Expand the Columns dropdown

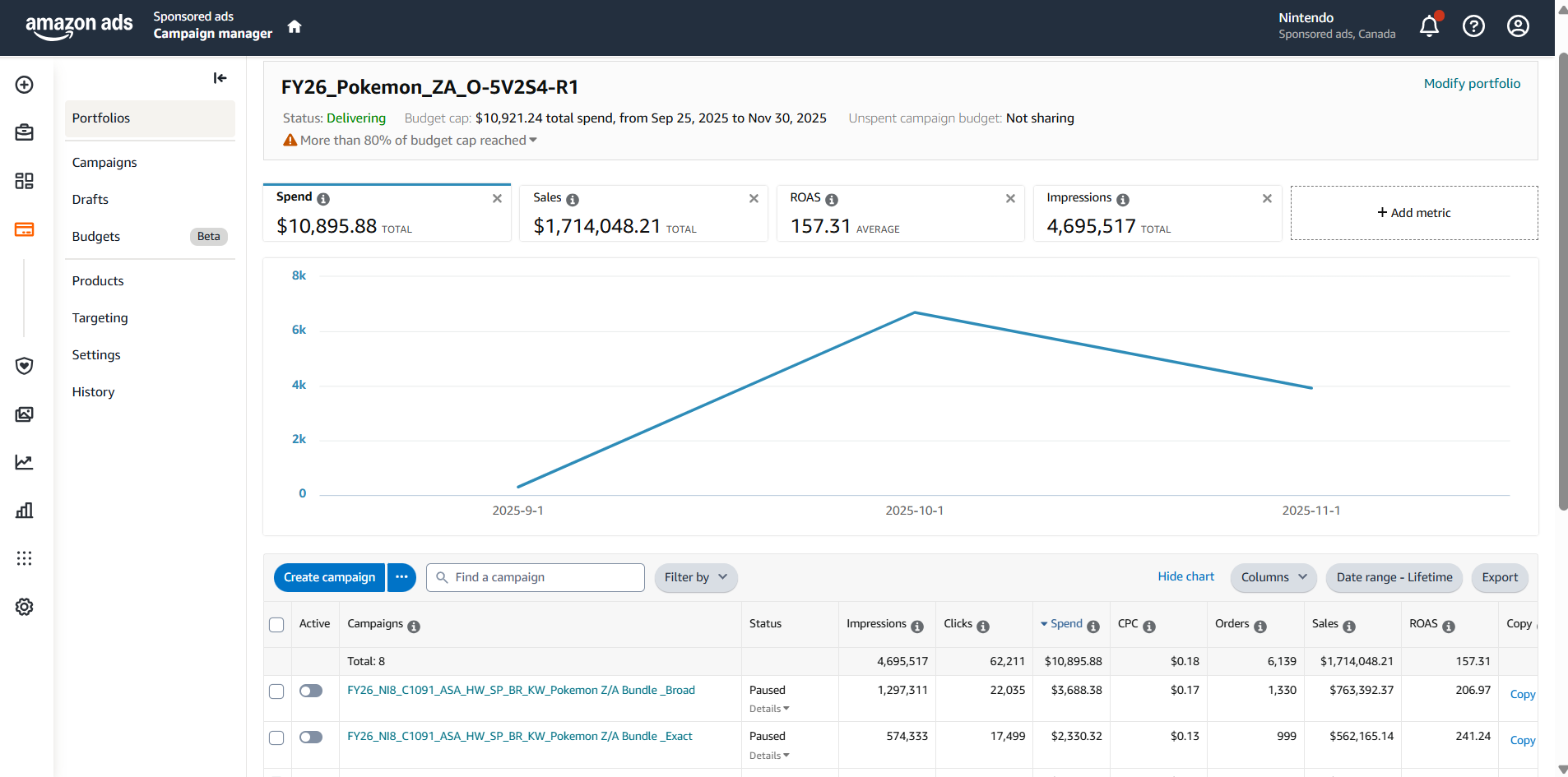[1273, 577]
